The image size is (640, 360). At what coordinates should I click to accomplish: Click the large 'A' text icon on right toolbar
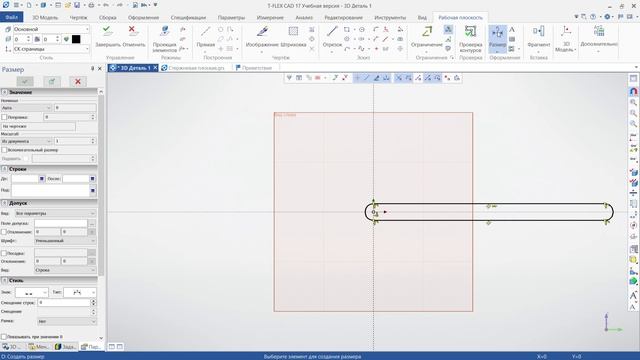(633, 295)
